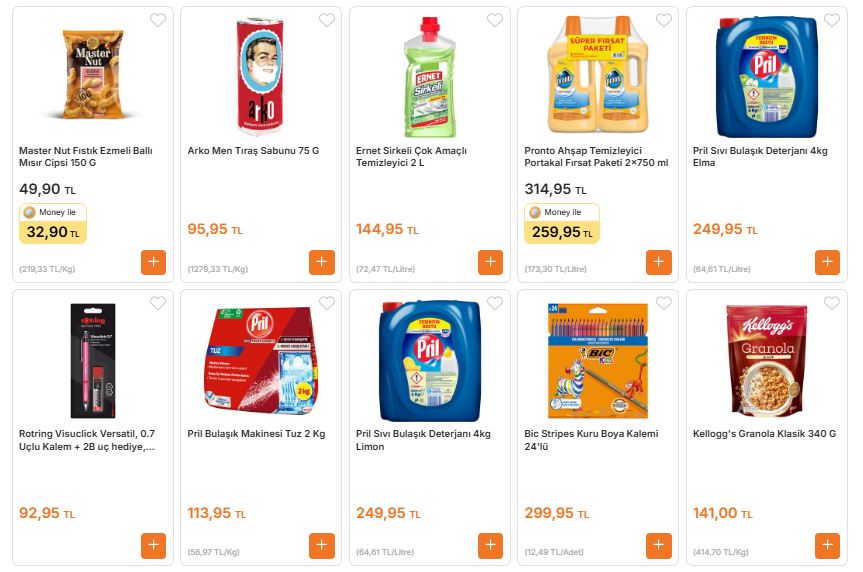The image size is (863, 572).
Task: Open Pril Bulaşık Makinesi Tuz 2 Kg link
Action: pos(256,434)
